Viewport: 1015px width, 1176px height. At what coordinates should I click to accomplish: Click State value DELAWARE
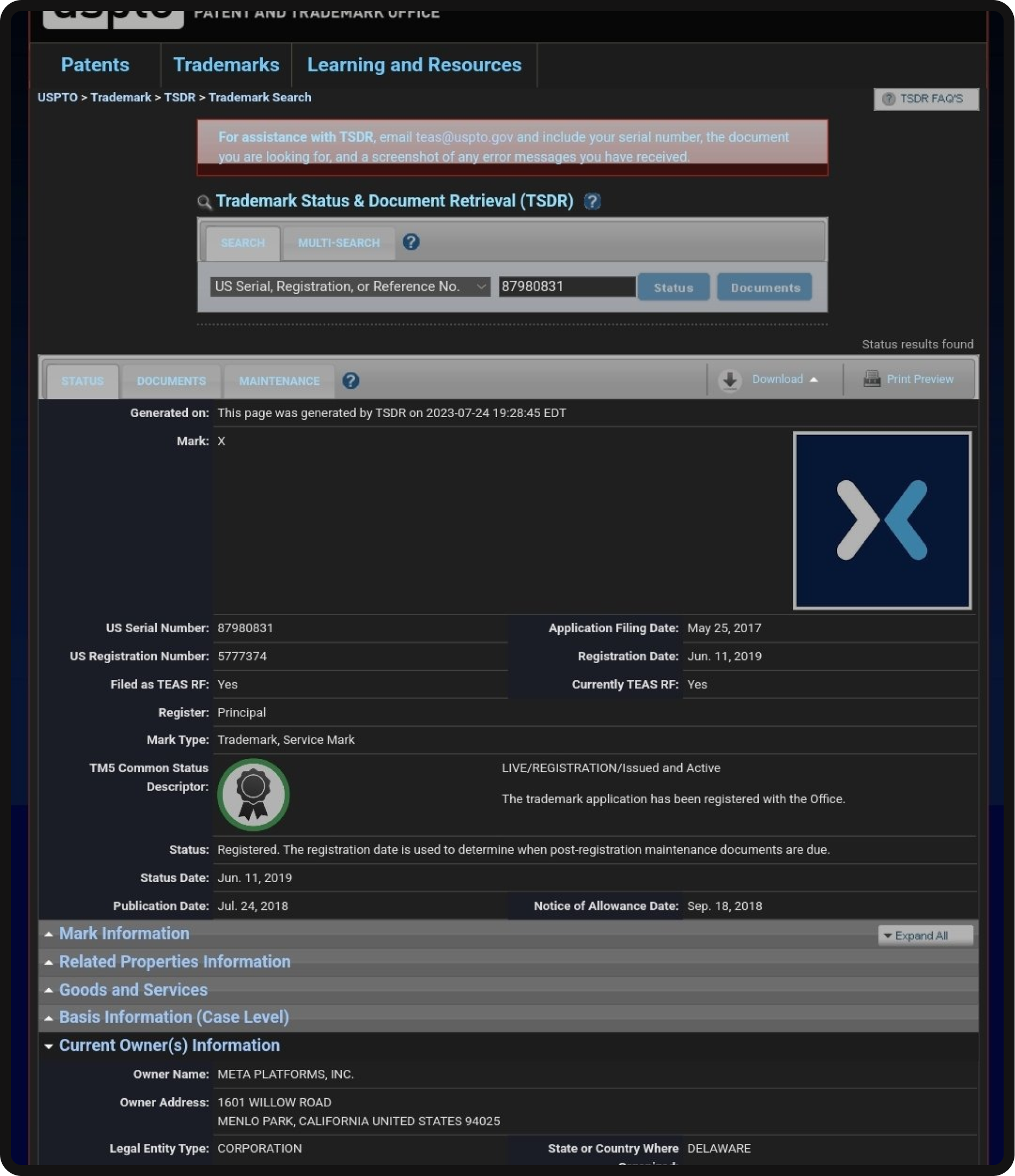coord(719,1149)
